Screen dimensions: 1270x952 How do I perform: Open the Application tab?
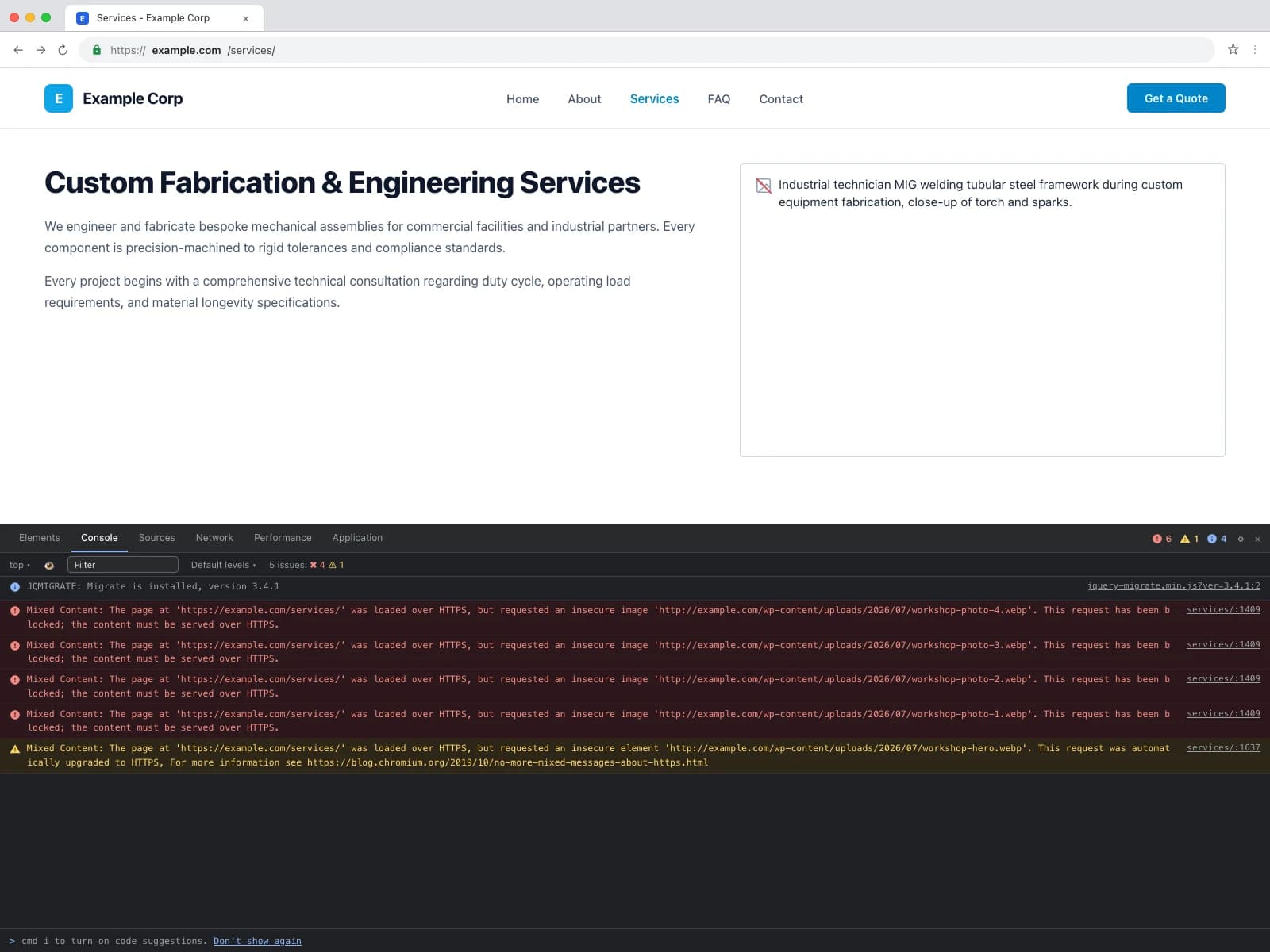[x=357, y=538]
